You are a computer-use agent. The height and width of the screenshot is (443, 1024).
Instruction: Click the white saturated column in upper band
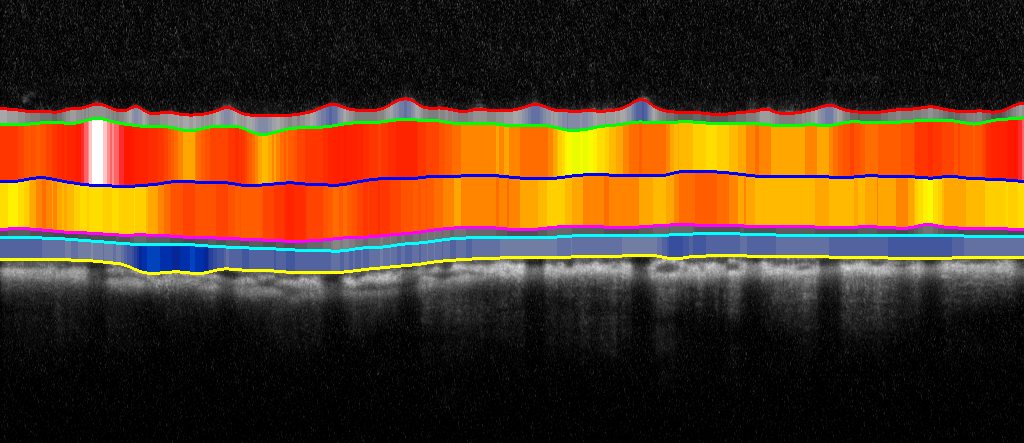pos(97,152)
